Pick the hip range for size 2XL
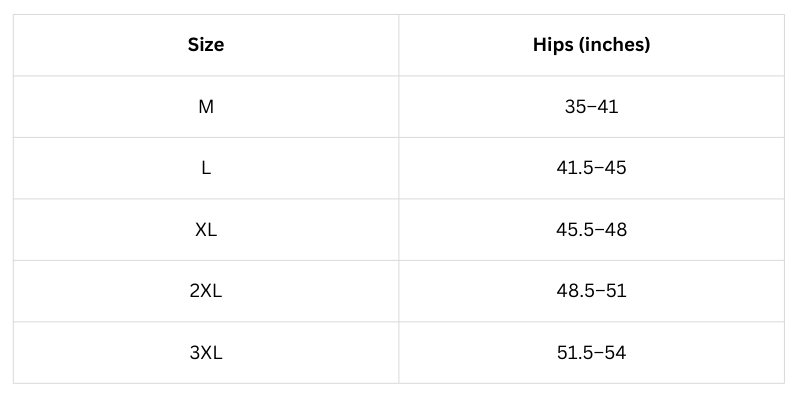800x400 pixels. (x=591, y=291)
